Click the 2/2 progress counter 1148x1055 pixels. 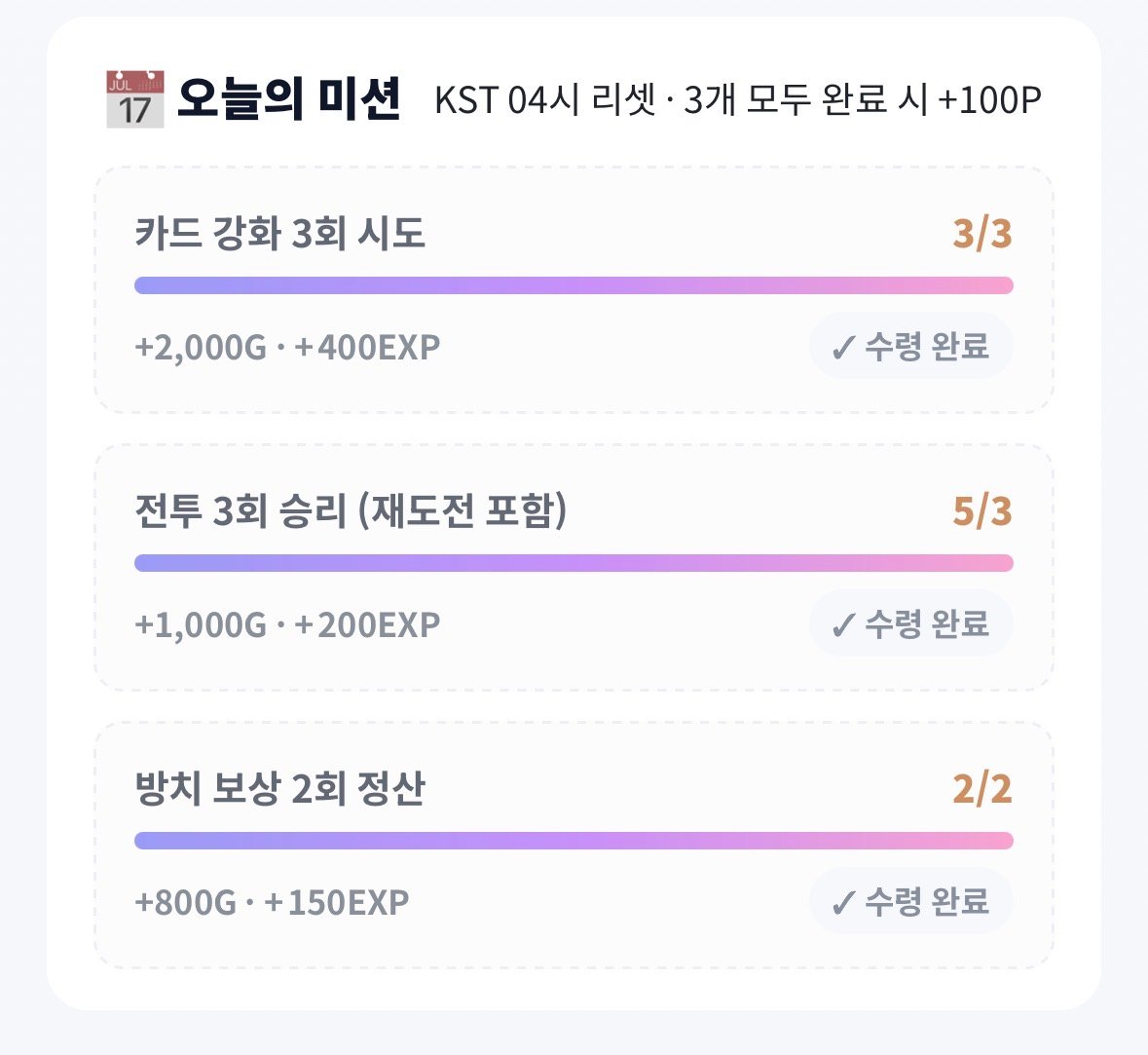(982, 789)
